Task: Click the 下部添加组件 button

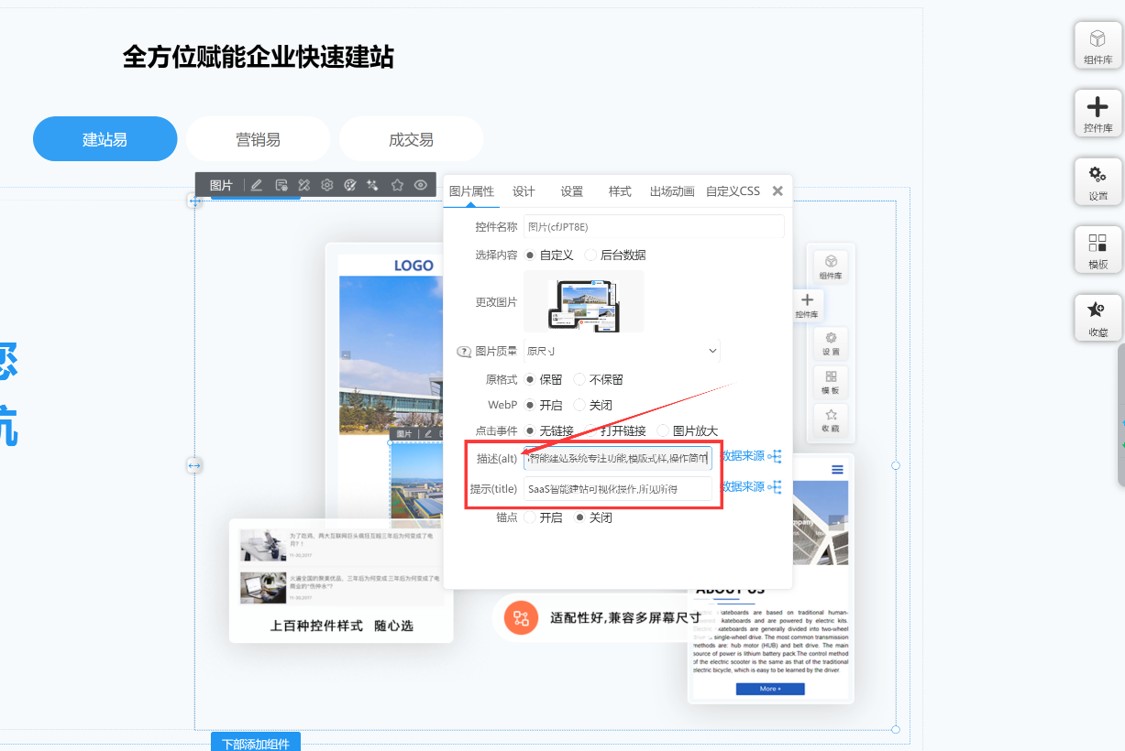Action: point(255,743)
